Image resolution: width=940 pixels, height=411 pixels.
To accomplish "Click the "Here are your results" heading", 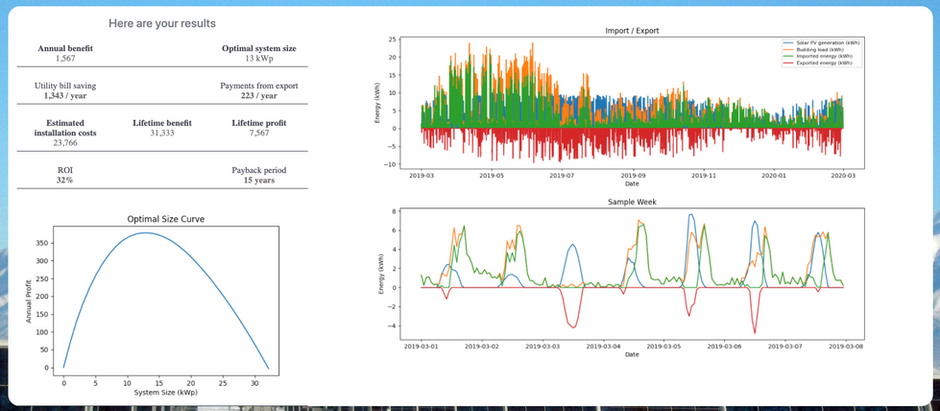I will coord(162,23).
